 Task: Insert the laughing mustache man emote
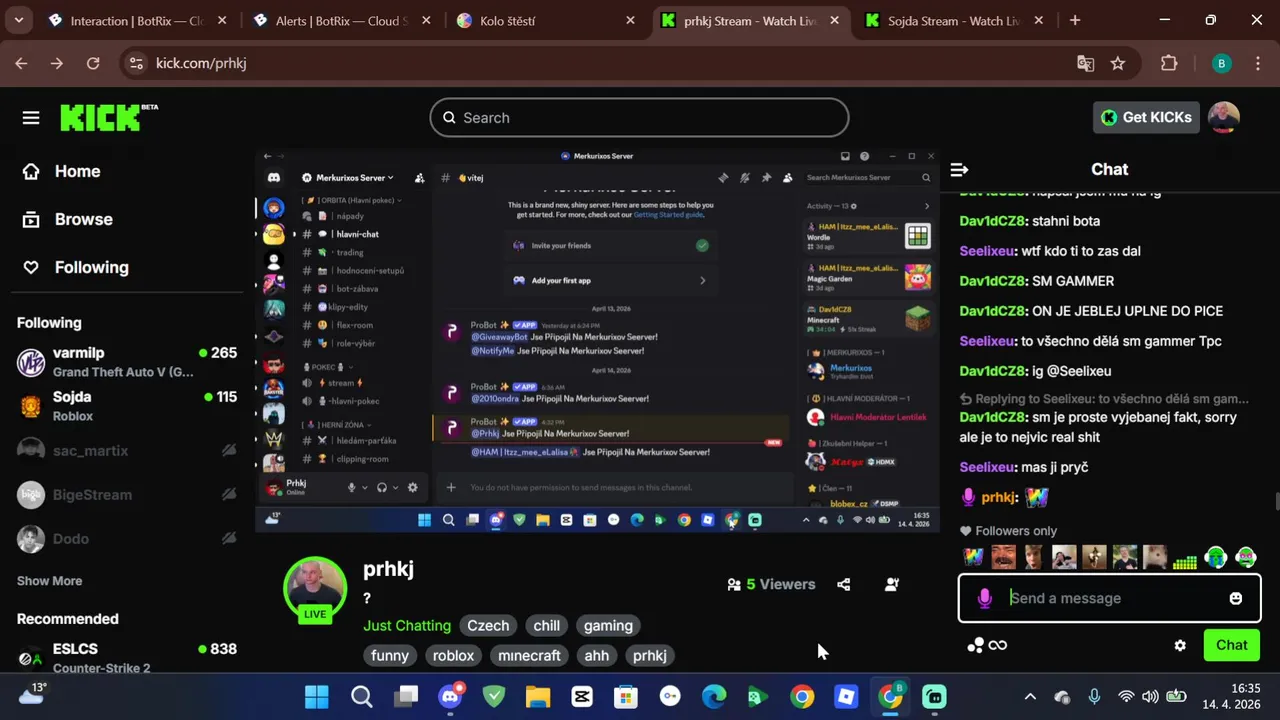click(1003, 557)
